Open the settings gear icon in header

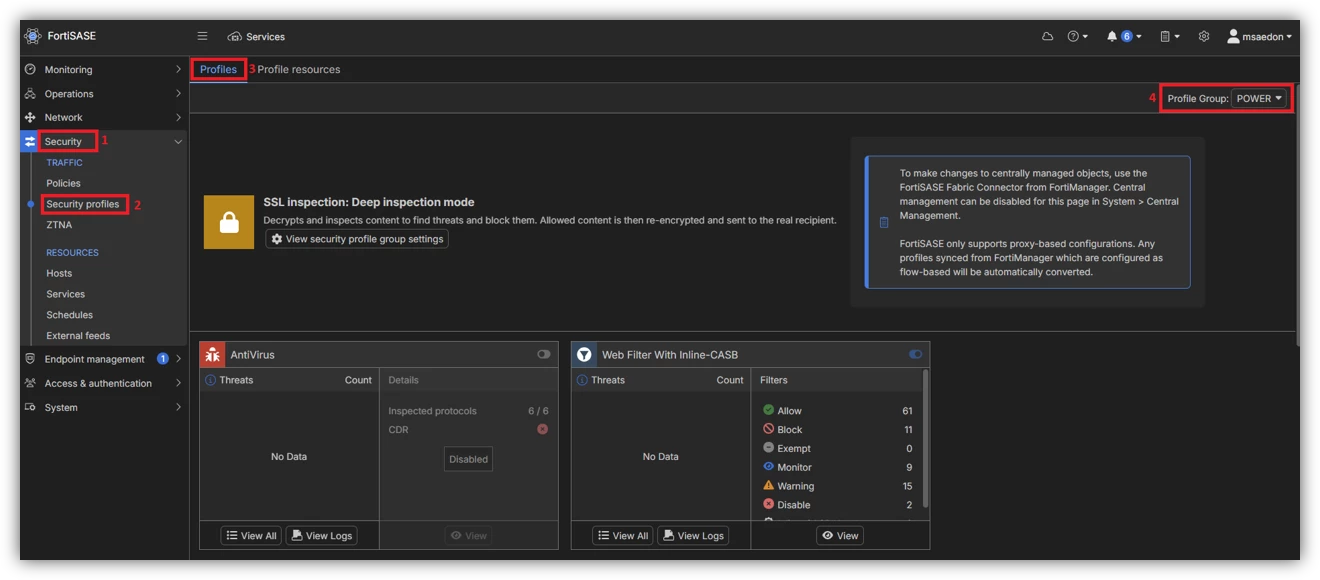tap(1204, 36)
